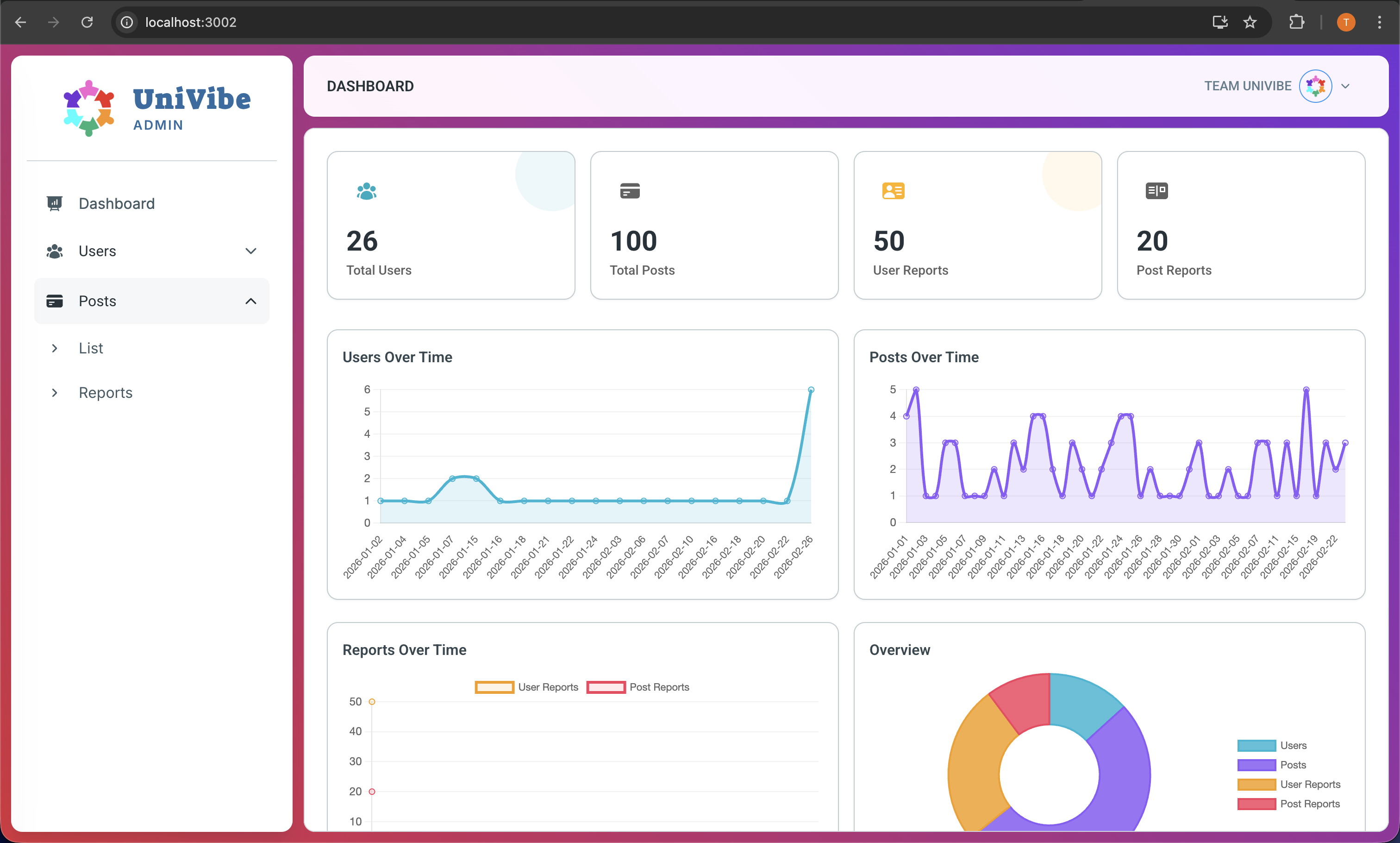Open the posts Reports submenu item
The height and width of the screenshot is (843, 1400).
(x=151, y=392)
